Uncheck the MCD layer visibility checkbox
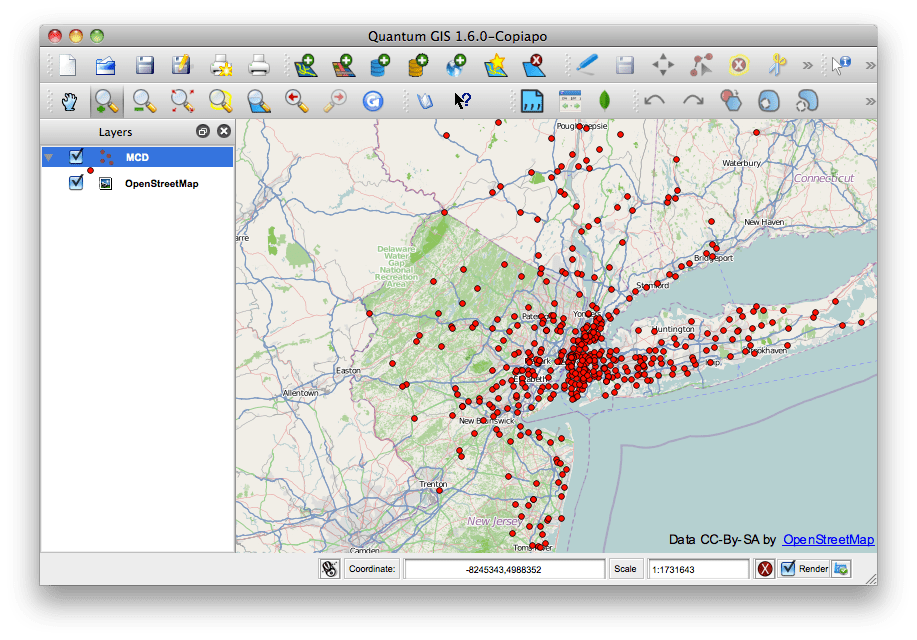 point(76,157)
